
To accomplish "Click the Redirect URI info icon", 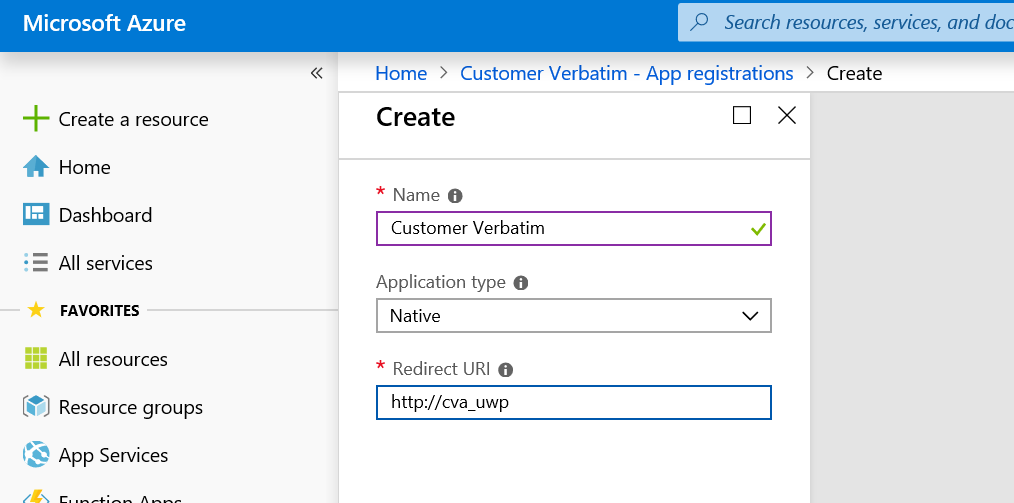I will click(x=506, y=370).
